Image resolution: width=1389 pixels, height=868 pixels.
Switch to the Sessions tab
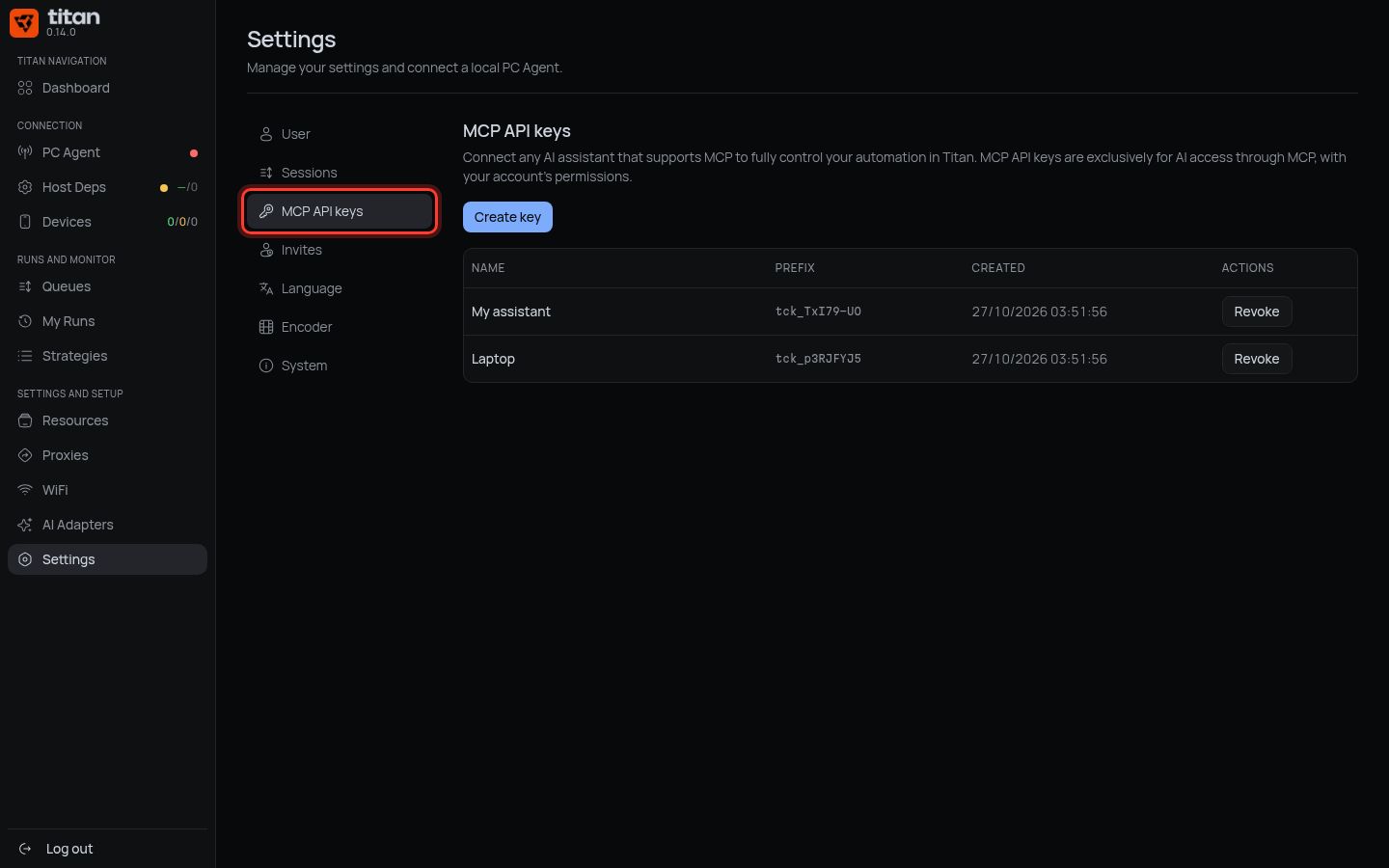point(340,173)
